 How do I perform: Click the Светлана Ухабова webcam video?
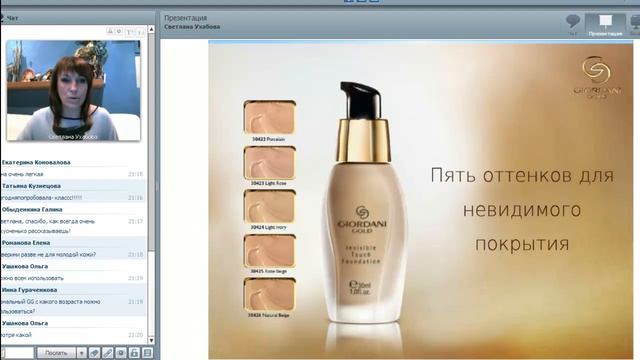coord(73,90)
